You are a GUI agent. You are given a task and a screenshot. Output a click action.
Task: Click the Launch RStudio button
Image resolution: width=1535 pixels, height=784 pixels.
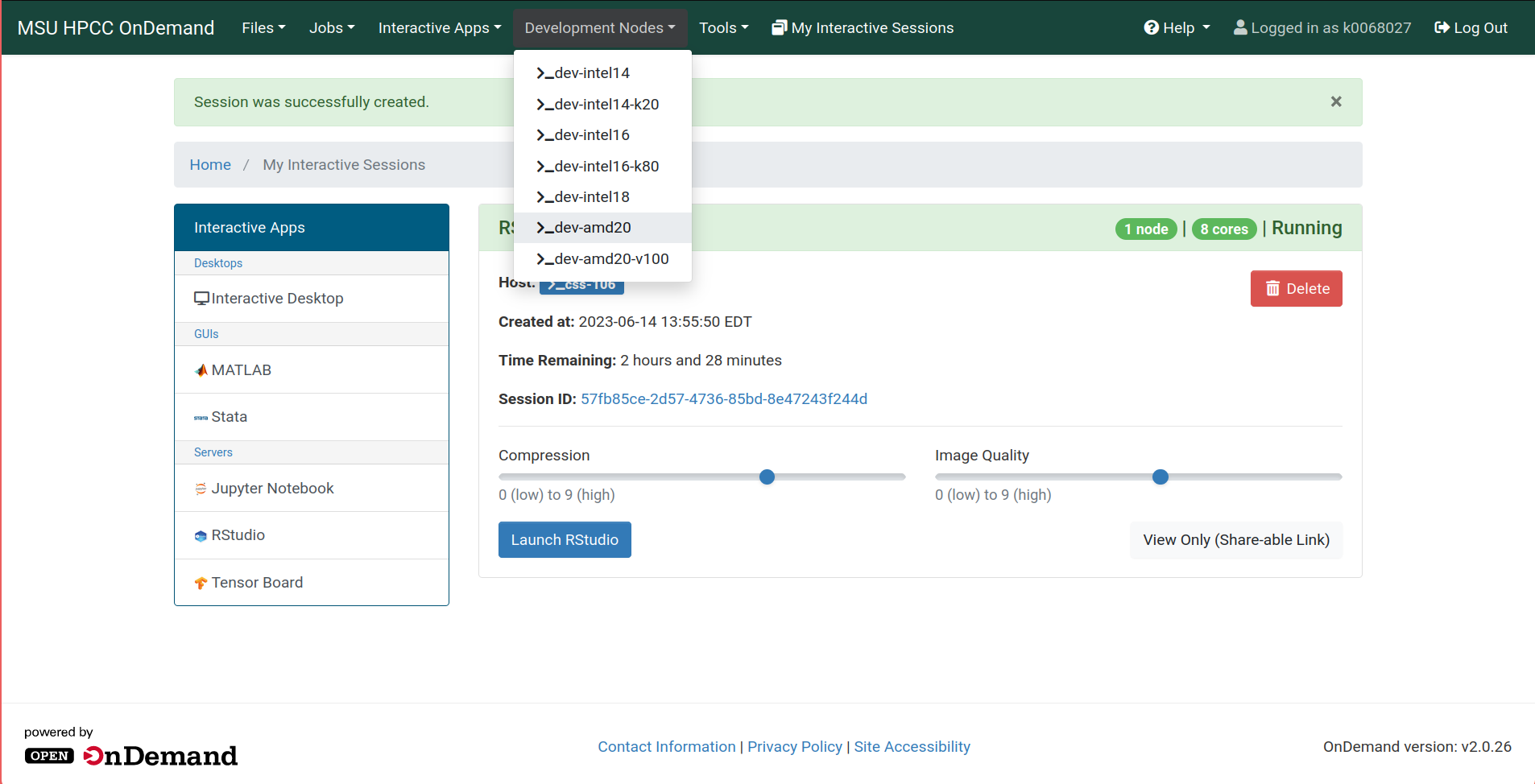(565, 540)
